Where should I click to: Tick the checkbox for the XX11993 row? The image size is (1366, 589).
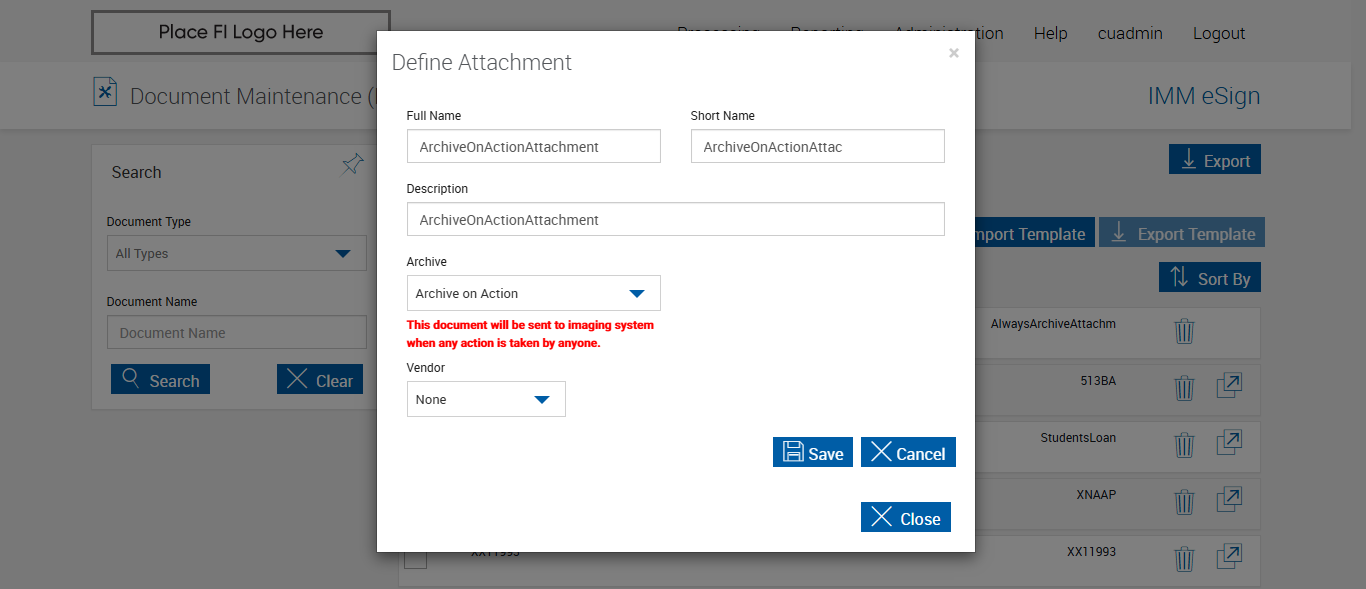[x=415, y=558]
